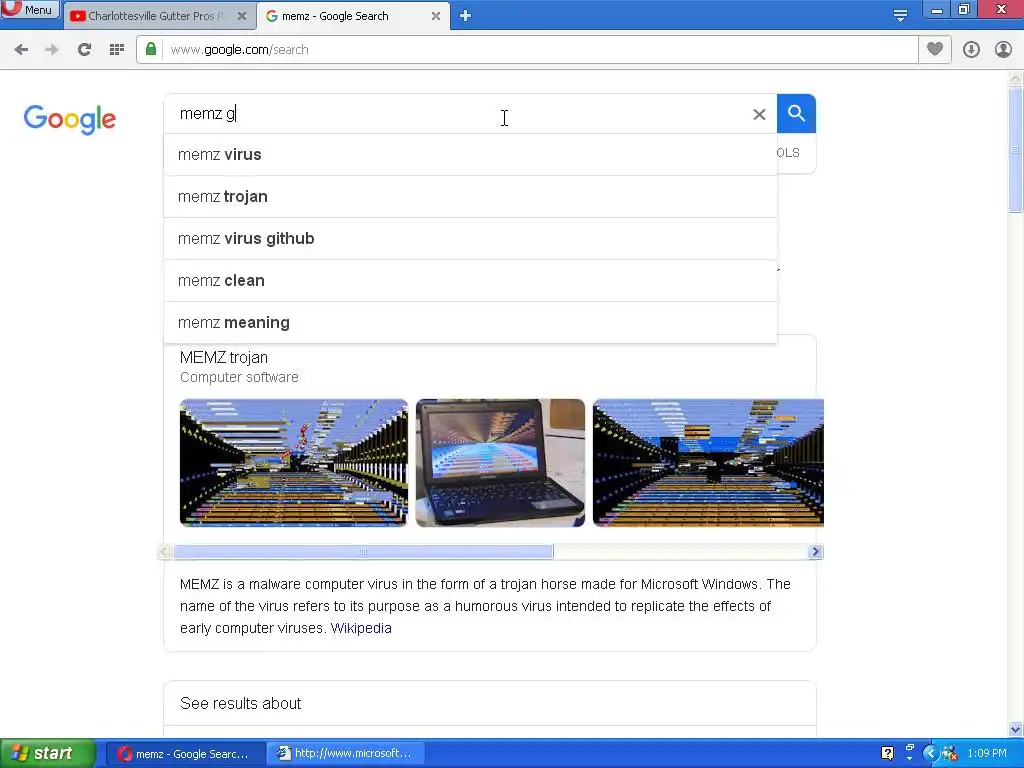1024x768 pixels.
Task: Choose suggestion memz virus
Action: 470,155
